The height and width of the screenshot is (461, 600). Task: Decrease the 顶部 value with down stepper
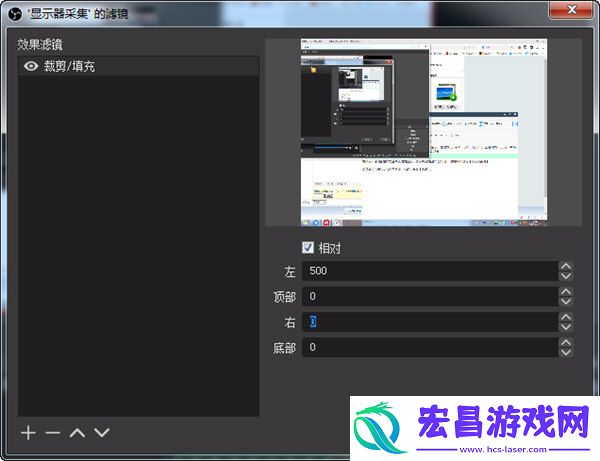566,301
